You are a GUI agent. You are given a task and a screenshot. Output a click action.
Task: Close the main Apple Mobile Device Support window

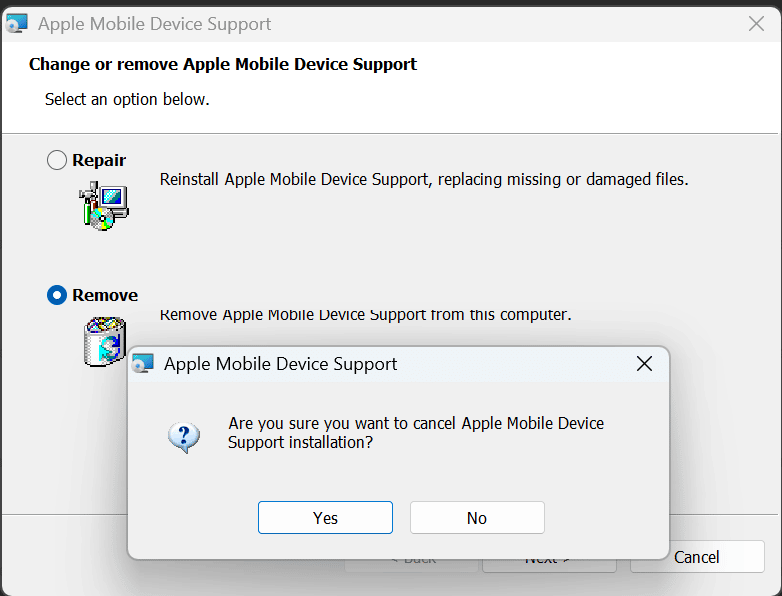pyautogui.click(x=756, y=23)
